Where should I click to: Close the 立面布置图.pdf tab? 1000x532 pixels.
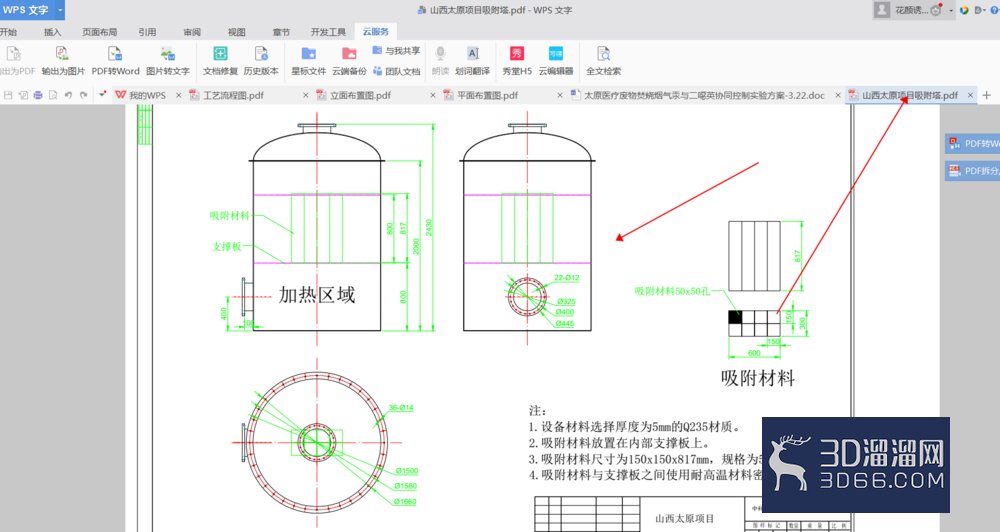432,95
